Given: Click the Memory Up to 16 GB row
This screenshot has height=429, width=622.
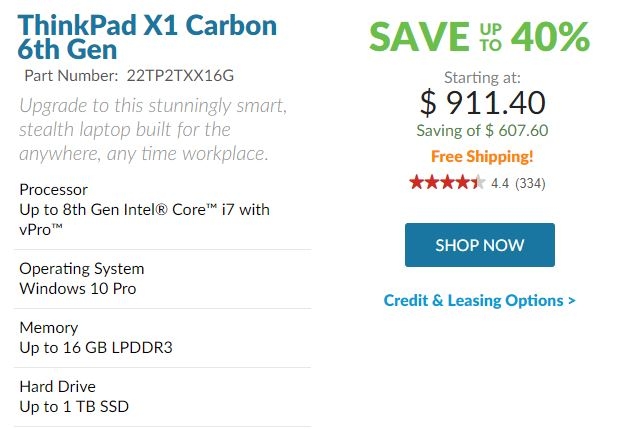Looking at the screenshot, I should click(163, 338).
